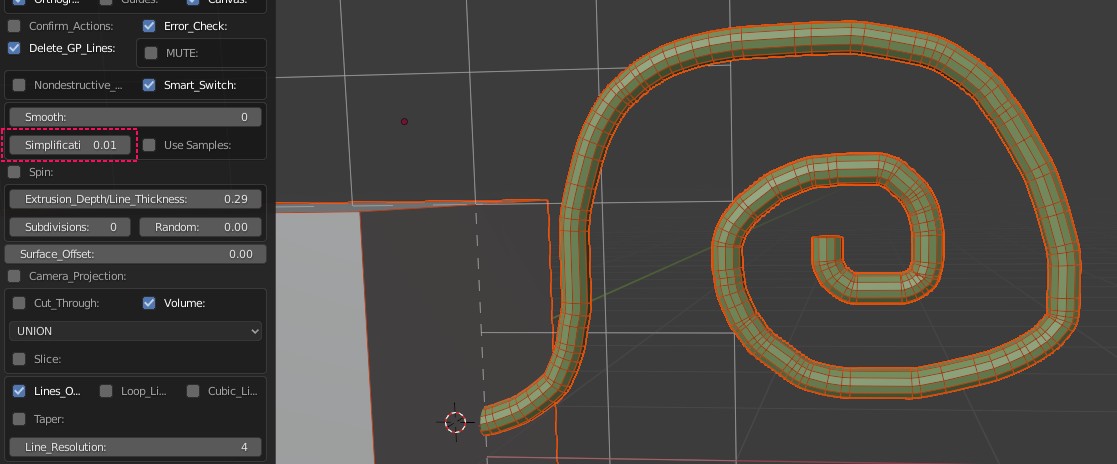This screenshot has height=464, width=1117.
Task: Disable the Delete_GP_Lines checkbox
Action: point(15,48)
